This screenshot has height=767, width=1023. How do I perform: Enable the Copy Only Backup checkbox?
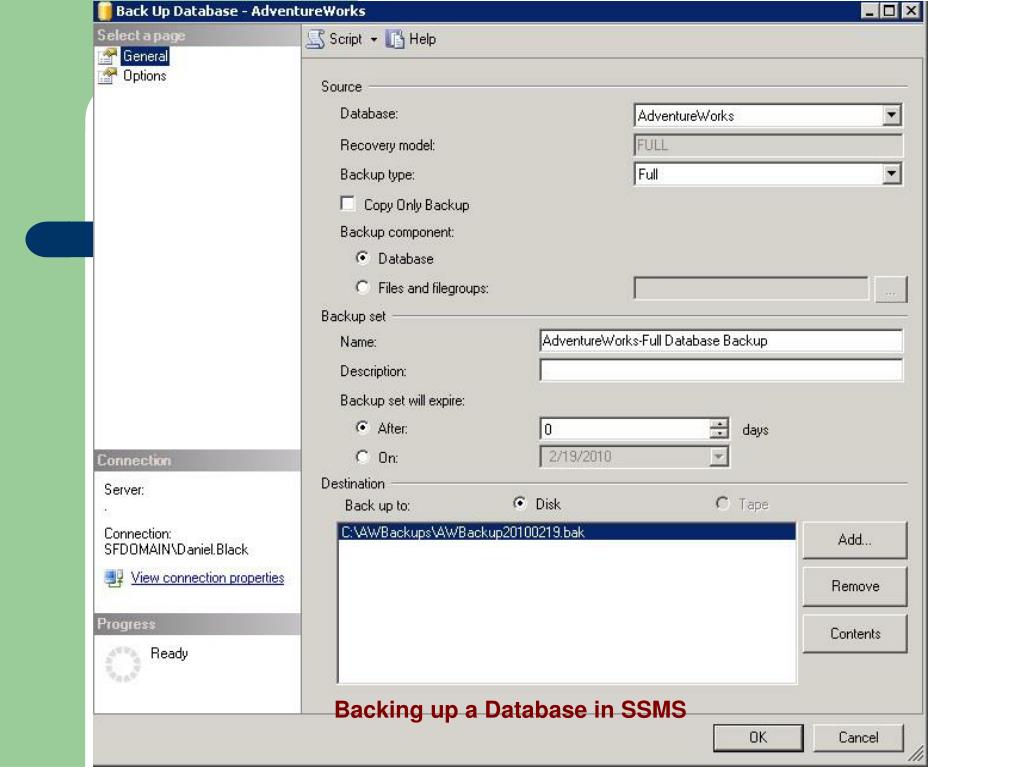[348, 204]
